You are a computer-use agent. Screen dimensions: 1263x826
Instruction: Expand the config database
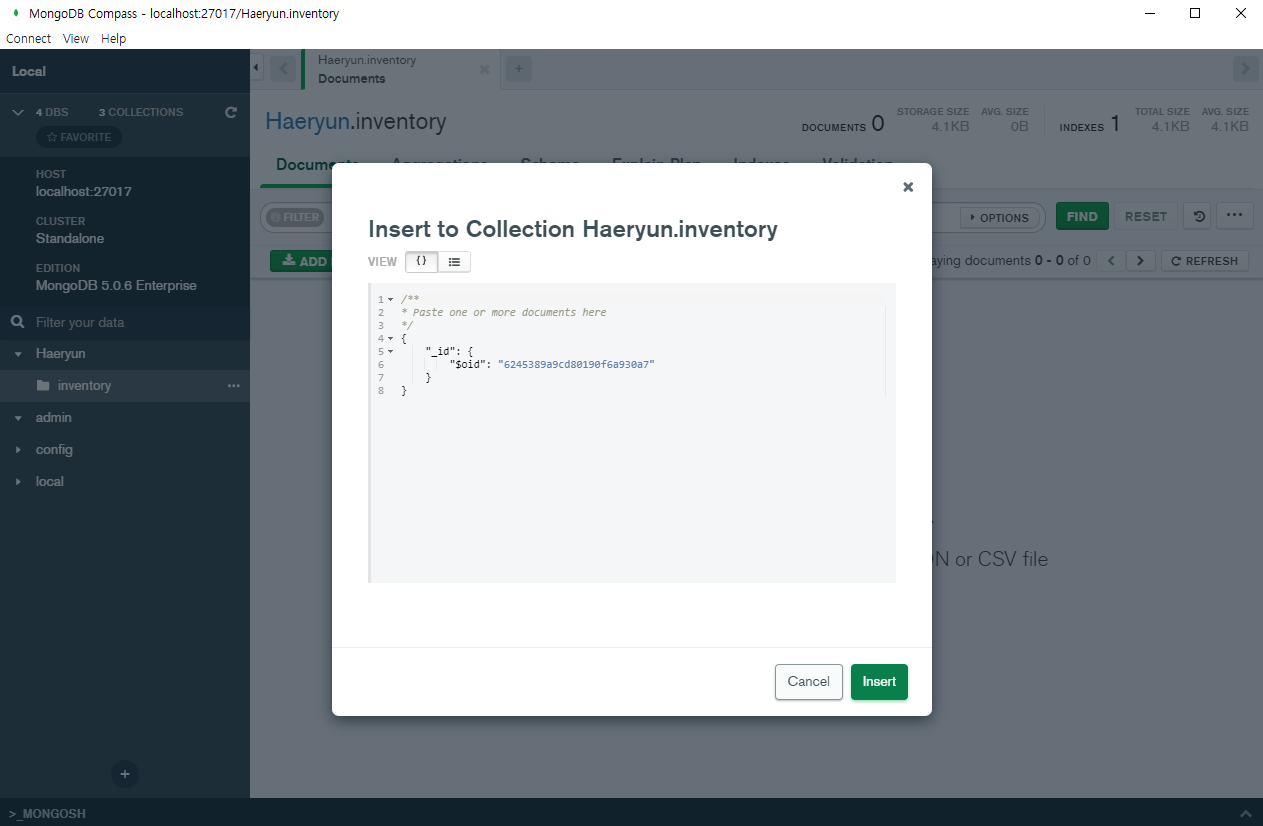tap(18, 450)
